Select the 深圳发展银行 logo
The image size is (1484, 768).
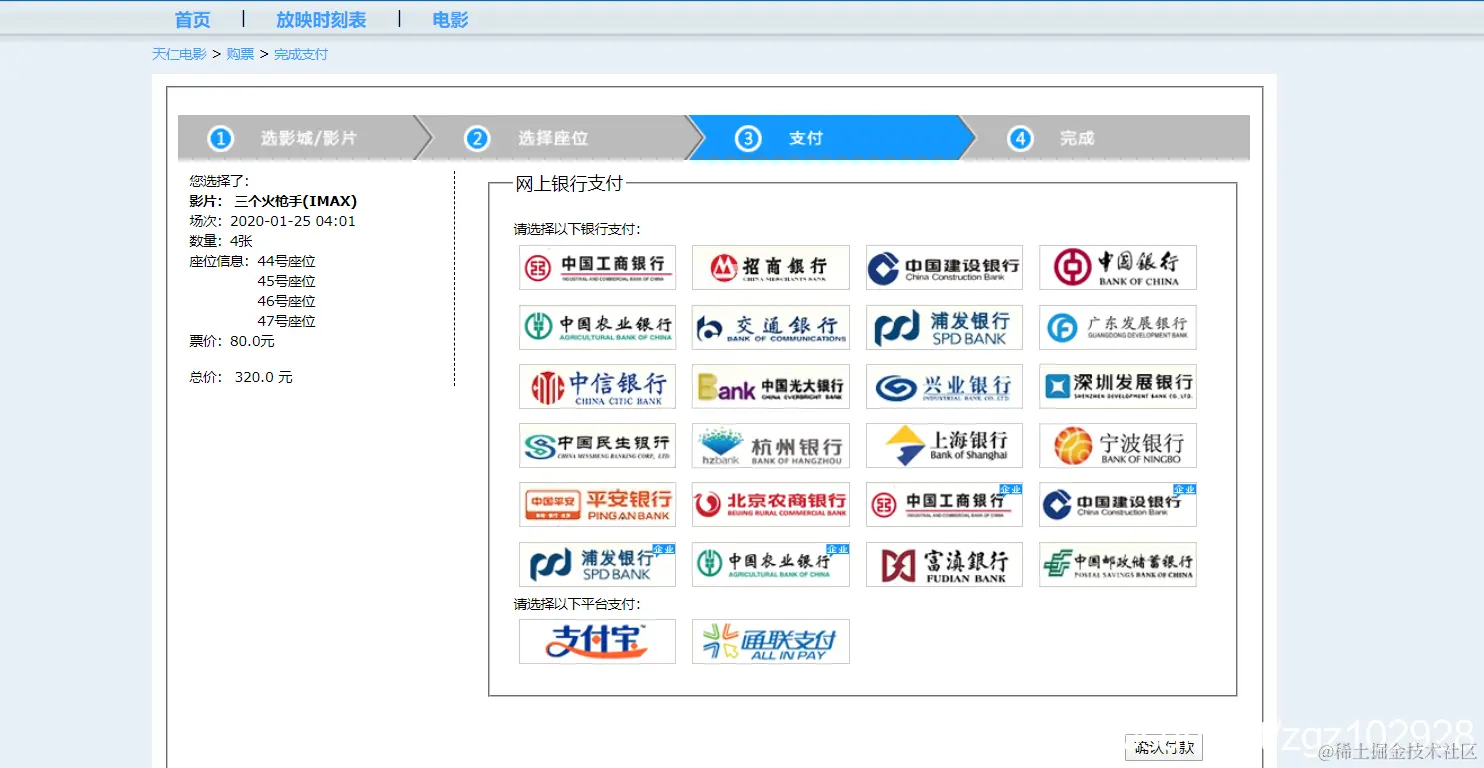coord(1117,386)
